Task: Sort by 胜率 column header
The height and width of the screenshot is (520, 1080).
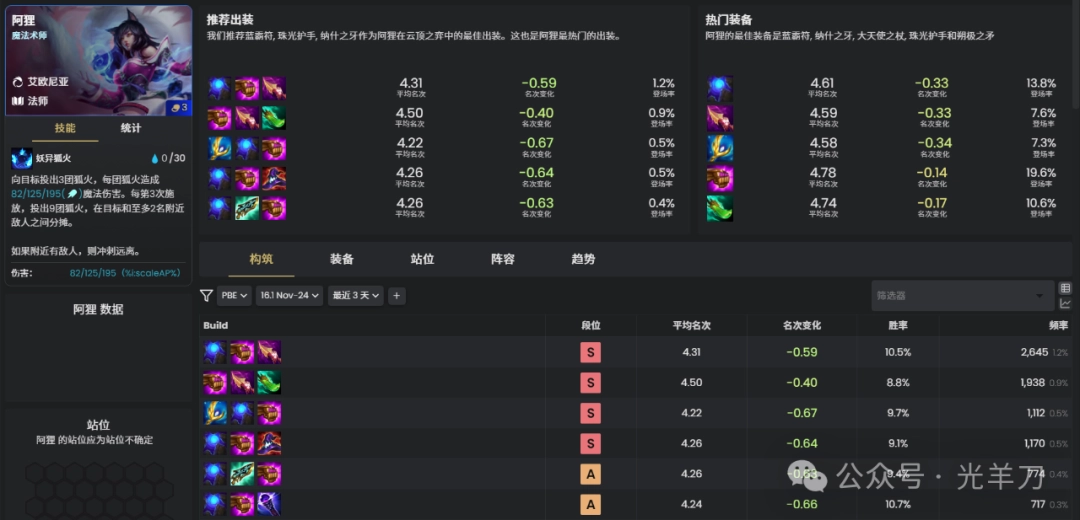Action: [x=897, y=325]
